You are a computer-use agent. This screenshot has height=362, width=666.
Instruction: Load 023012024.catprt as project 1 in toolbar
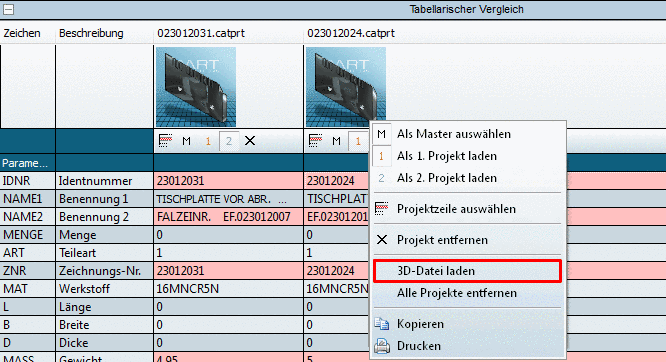pos(358,141)
